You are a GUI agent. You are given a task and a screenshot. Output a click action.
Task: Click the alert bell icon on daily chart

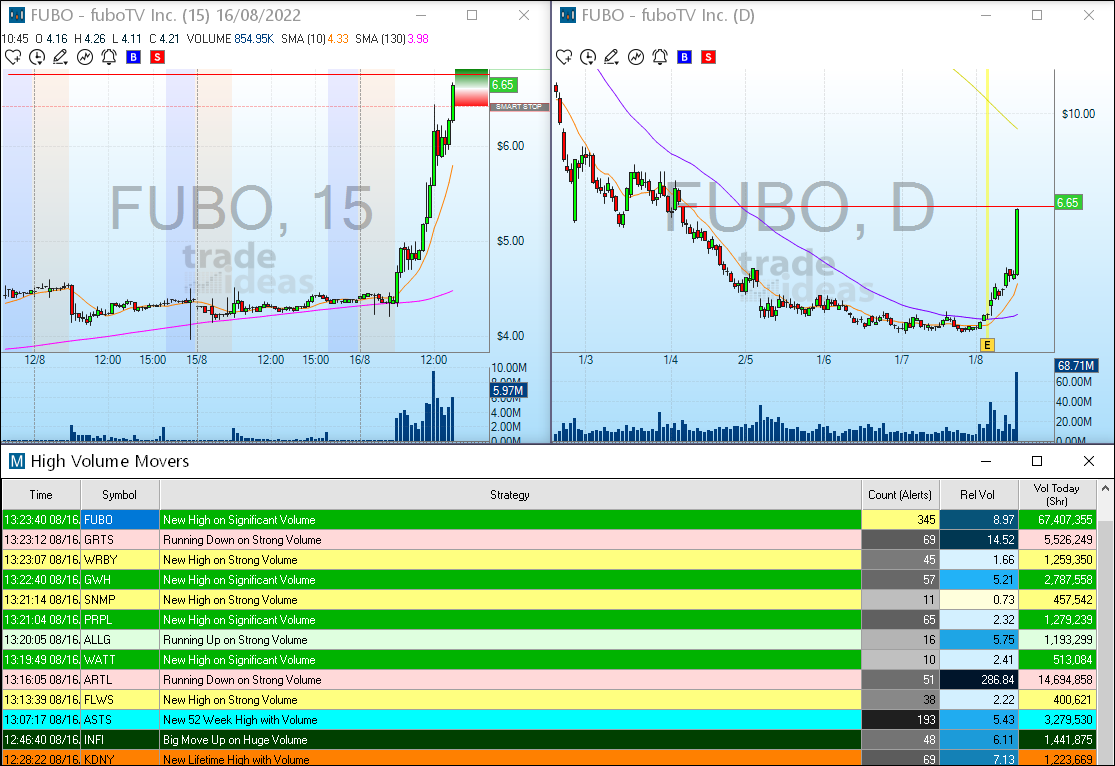click(659, 57)
